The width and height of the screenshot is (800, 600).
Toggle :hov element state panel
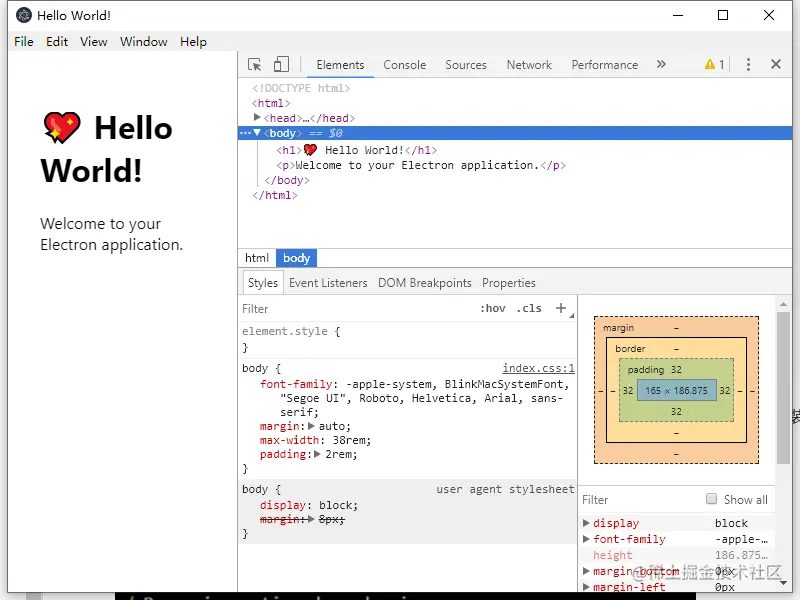pos(493,308)
